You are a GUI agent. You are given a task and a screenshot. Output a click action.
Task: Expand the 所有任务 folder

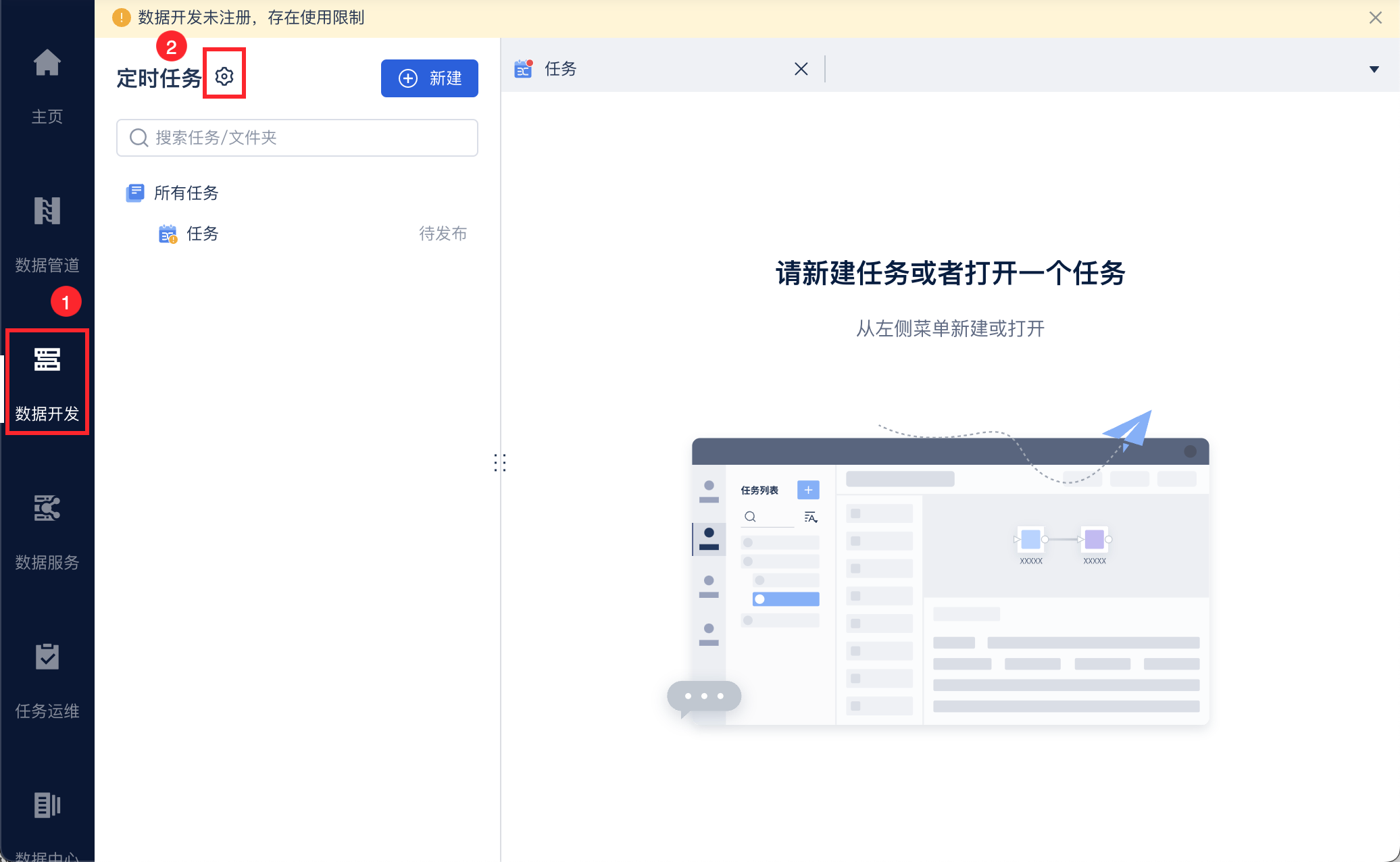click(185, 193)
